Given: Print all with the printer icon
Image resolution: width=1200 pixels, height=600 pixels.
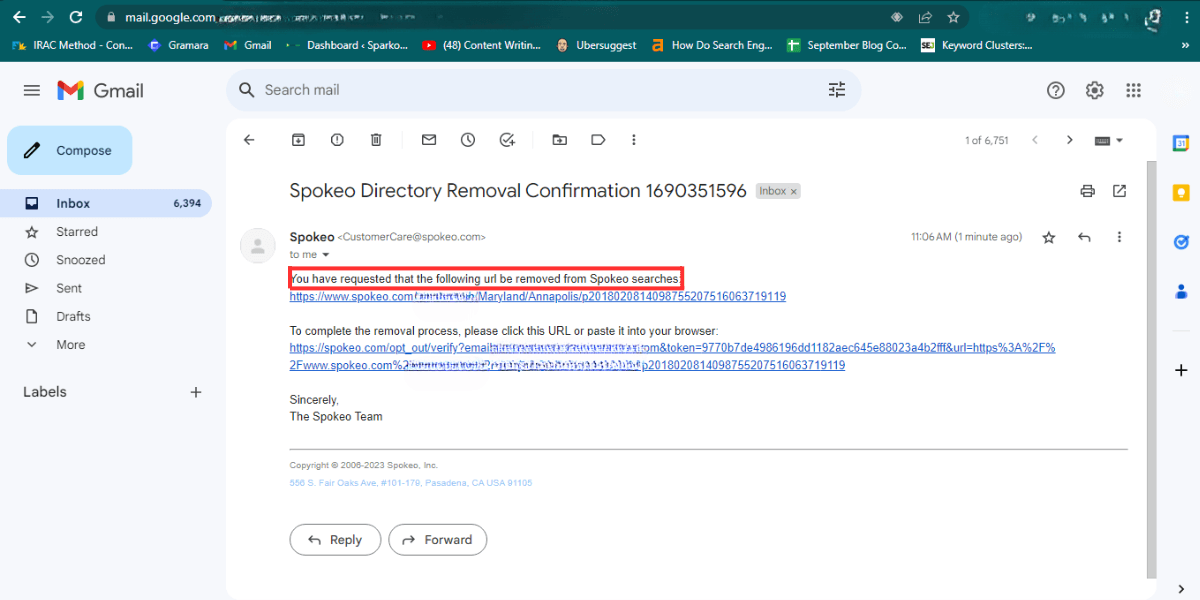Looking at the screenshot, I should pos(1087,191).
